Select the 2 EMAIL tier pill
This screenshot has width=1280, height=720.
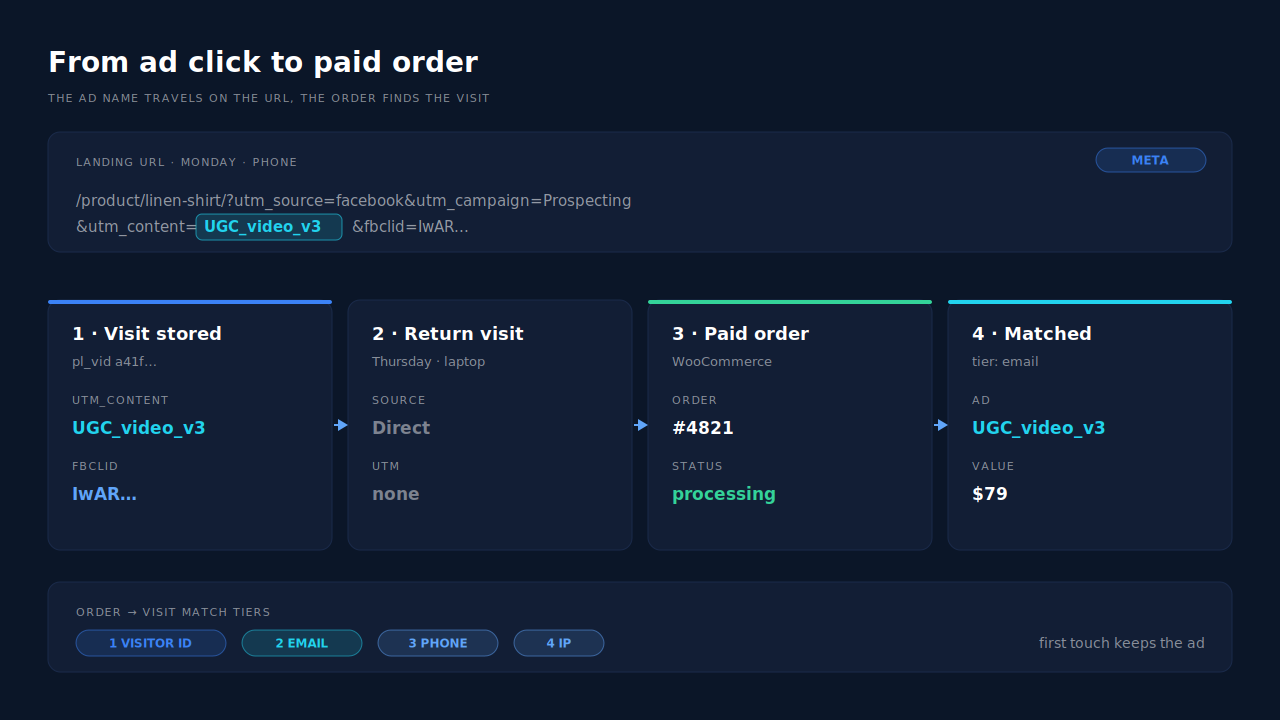tap(302, 643)
